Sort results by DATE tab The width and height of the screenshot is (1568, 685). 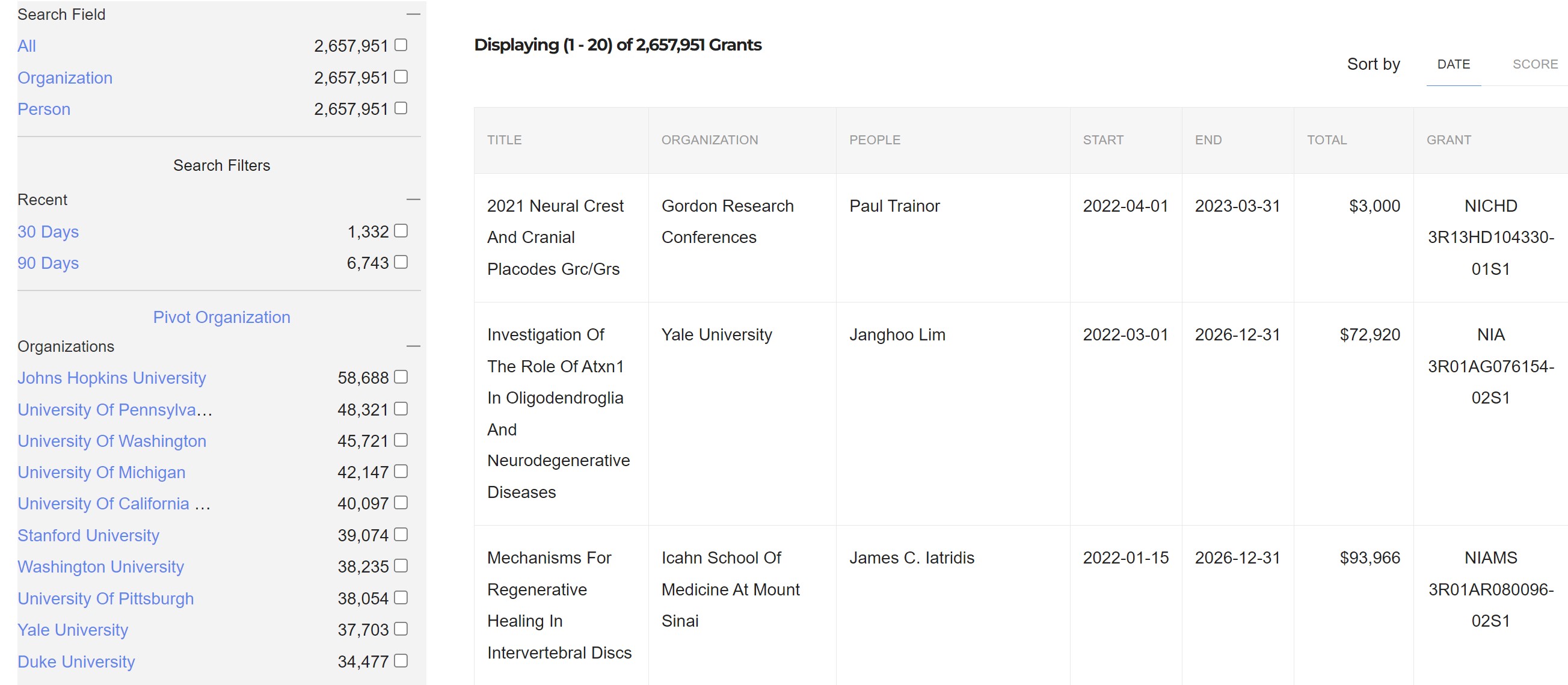1453,64
